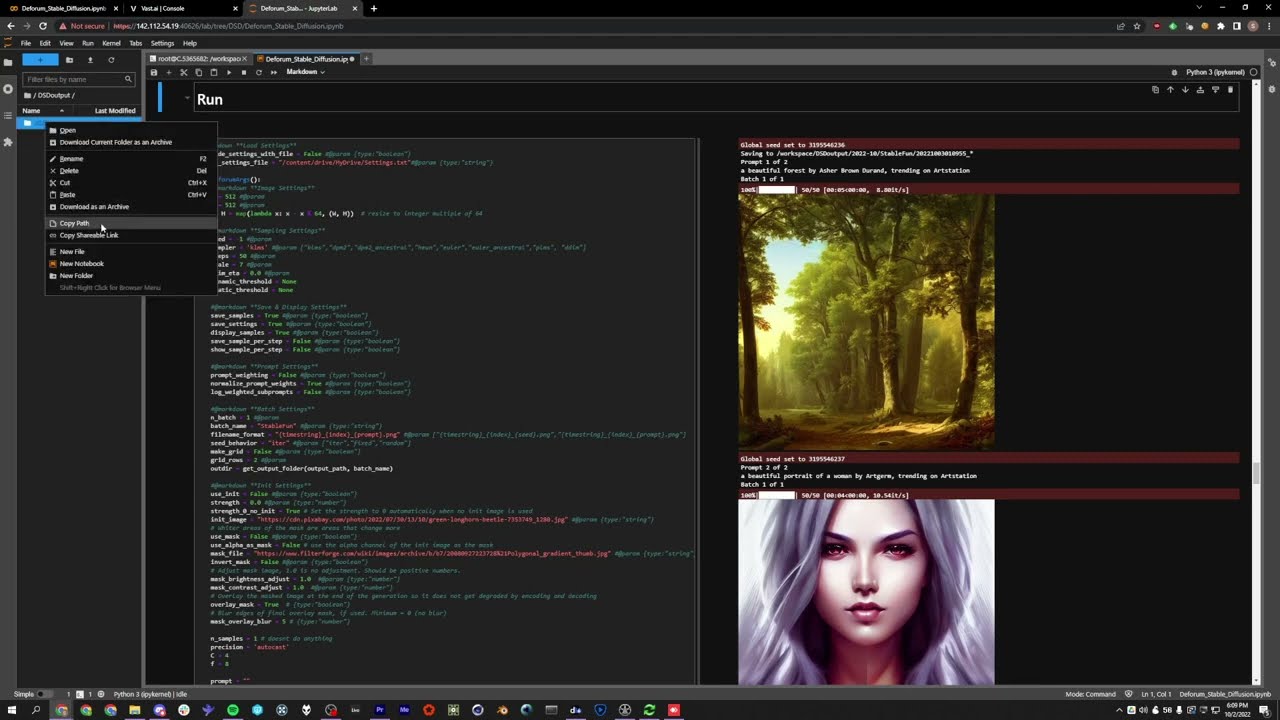Viewport: 1280px width, 720px height.
Task: Move the cell up arrow icon
Action: point(1170,90)
